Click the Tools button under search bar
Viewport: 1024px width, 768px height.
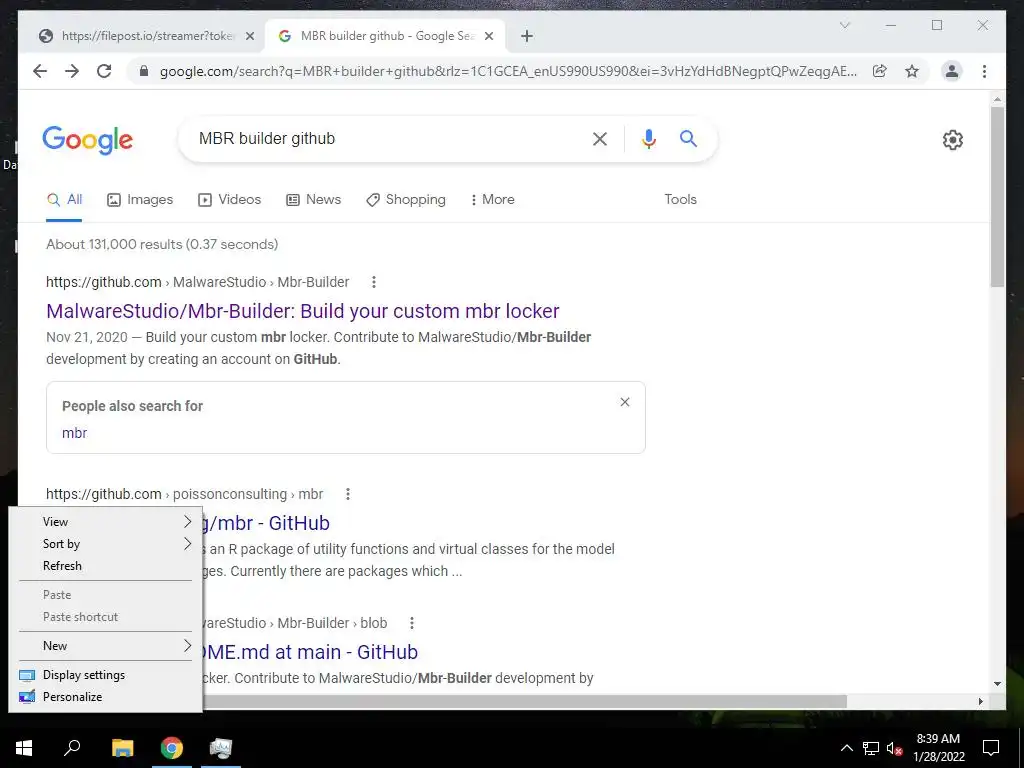pos(680,199)
